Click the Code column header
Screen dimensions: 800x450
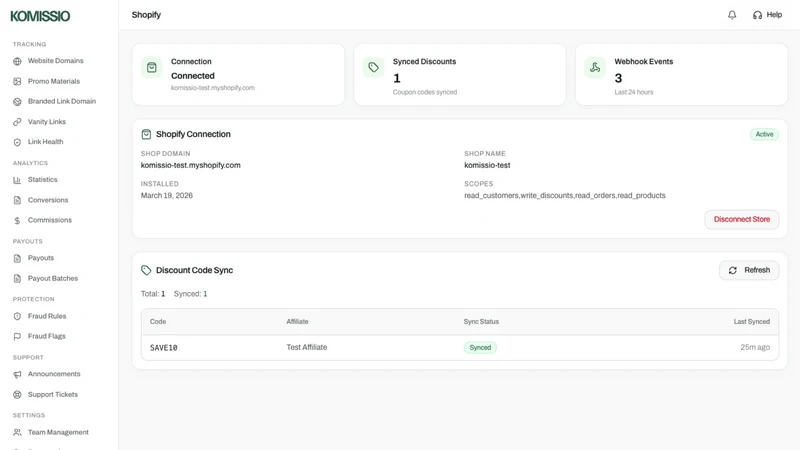tap(158, 321)
